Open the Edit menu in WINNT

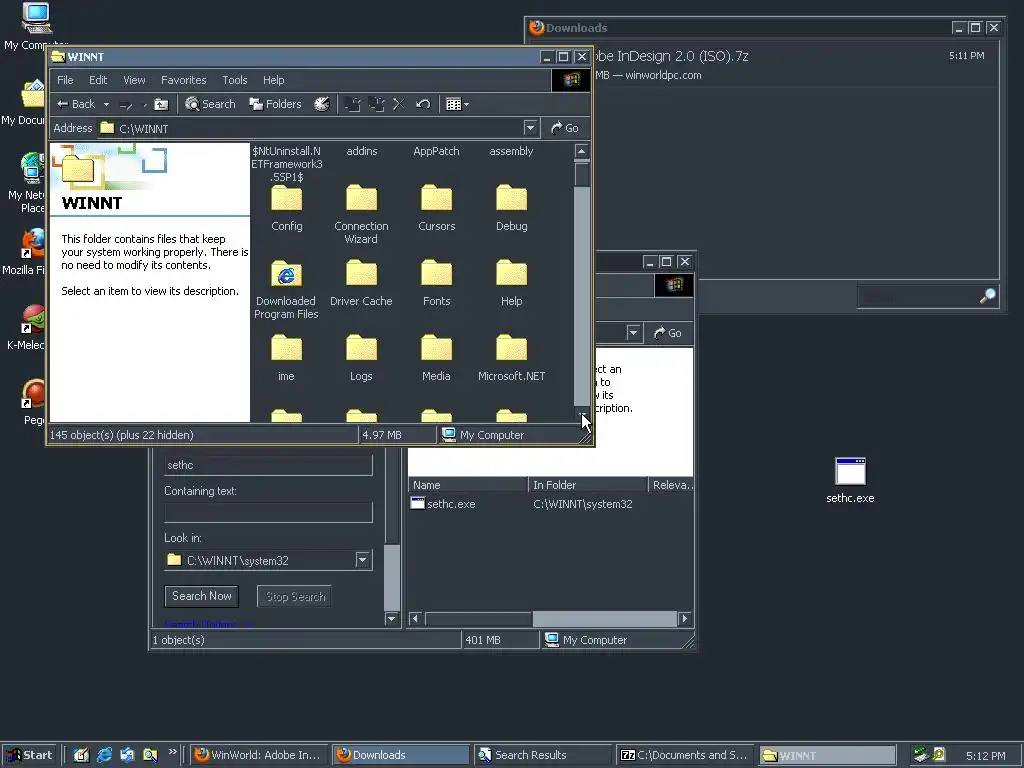point(98,80)
